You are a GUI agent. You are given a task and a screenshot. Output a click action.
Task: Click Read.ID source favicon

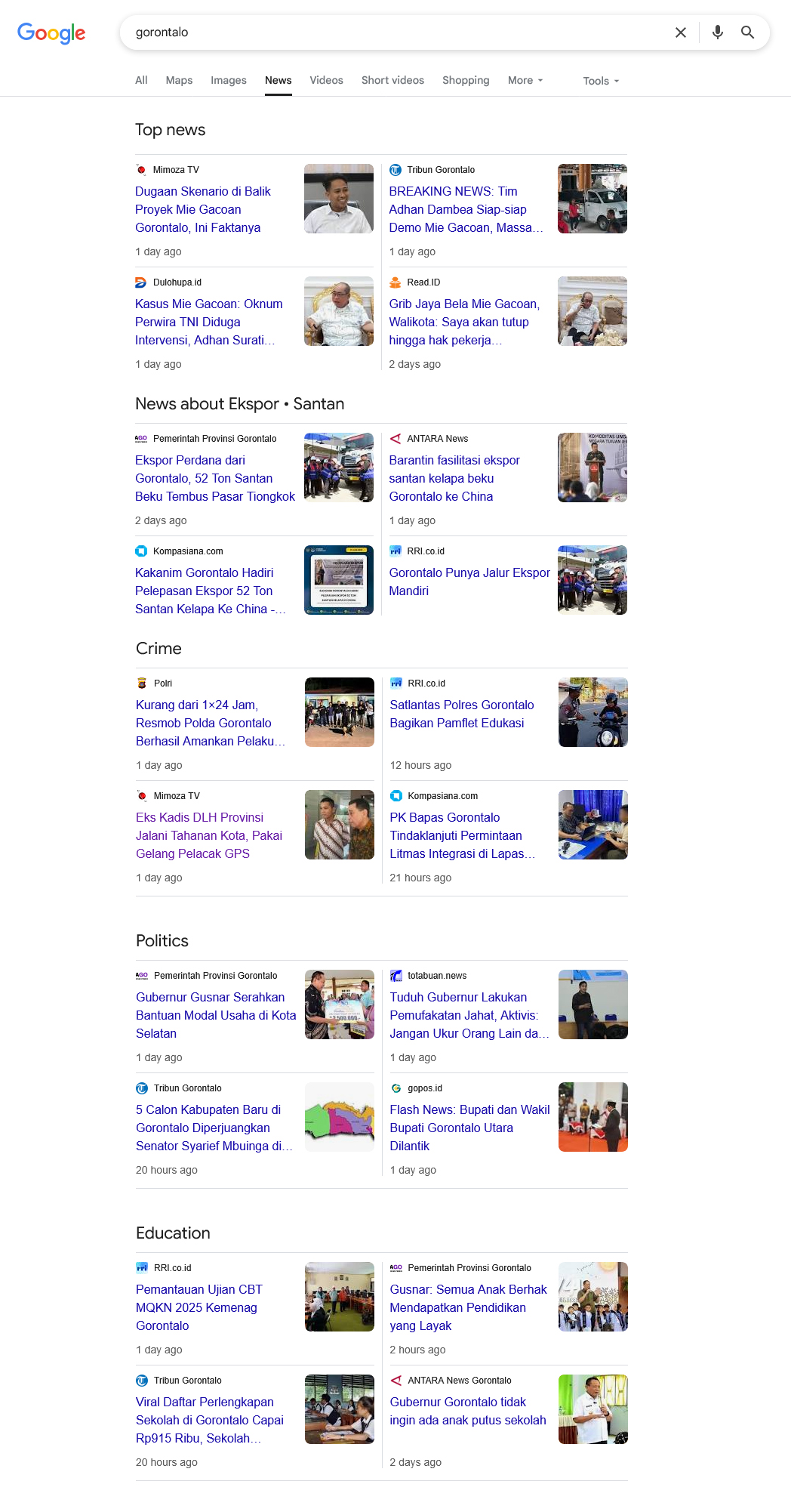[395, 282]
